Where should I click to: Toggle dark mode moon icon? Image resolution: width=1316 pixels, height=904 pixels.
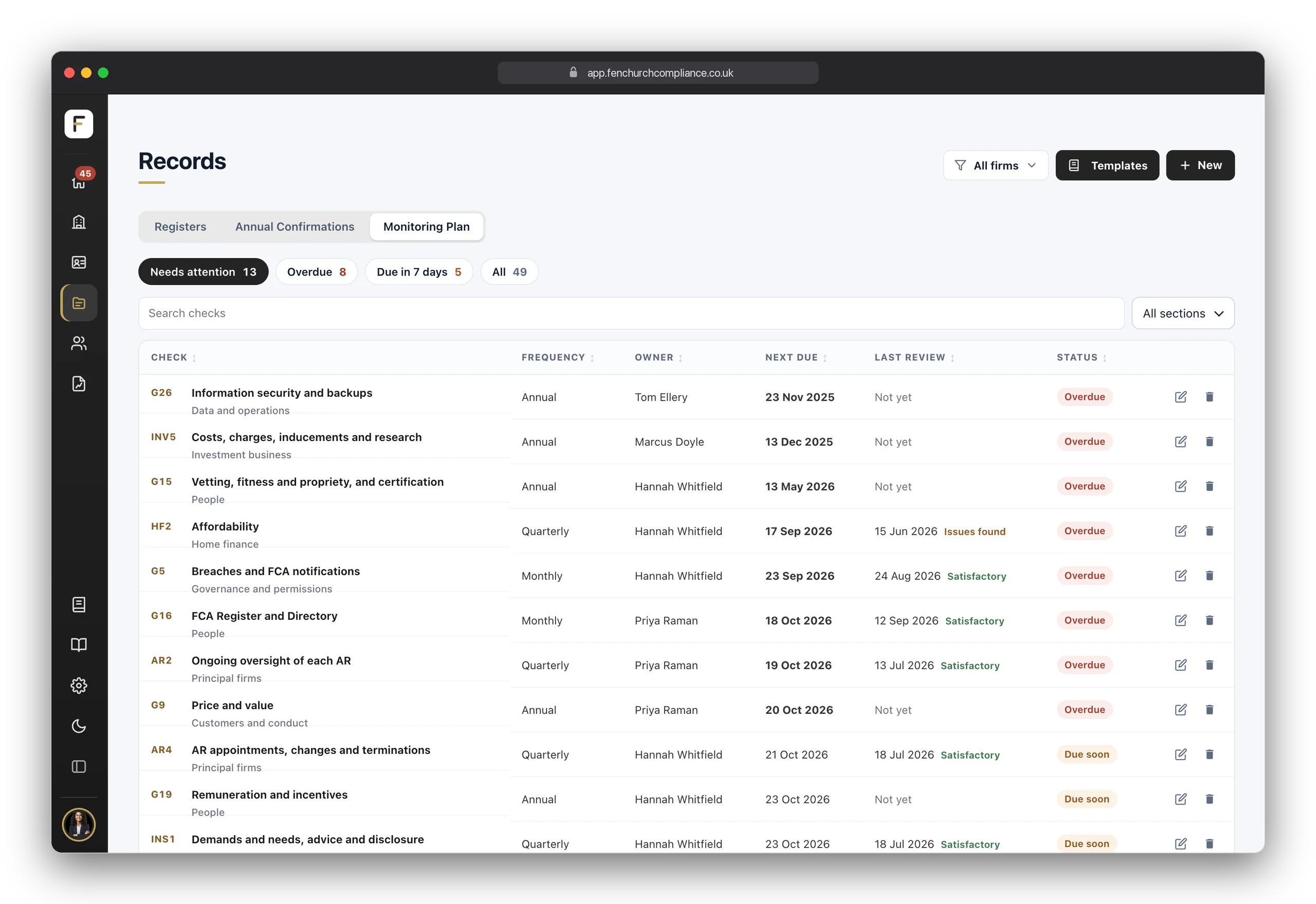click(79, 726)
